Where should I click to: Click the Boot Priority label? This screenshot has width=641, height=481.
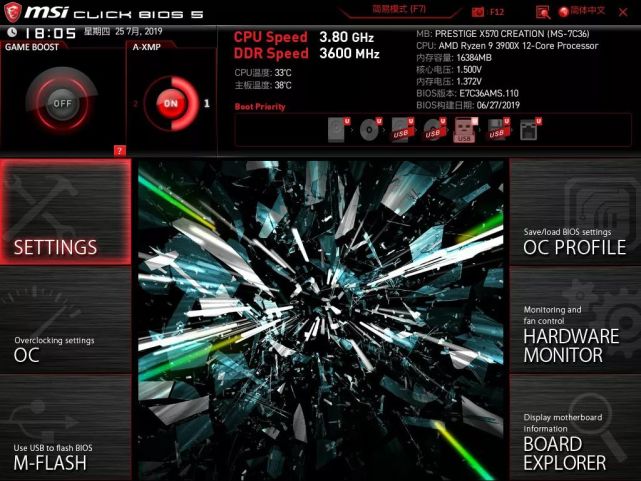tap(260, 107)
